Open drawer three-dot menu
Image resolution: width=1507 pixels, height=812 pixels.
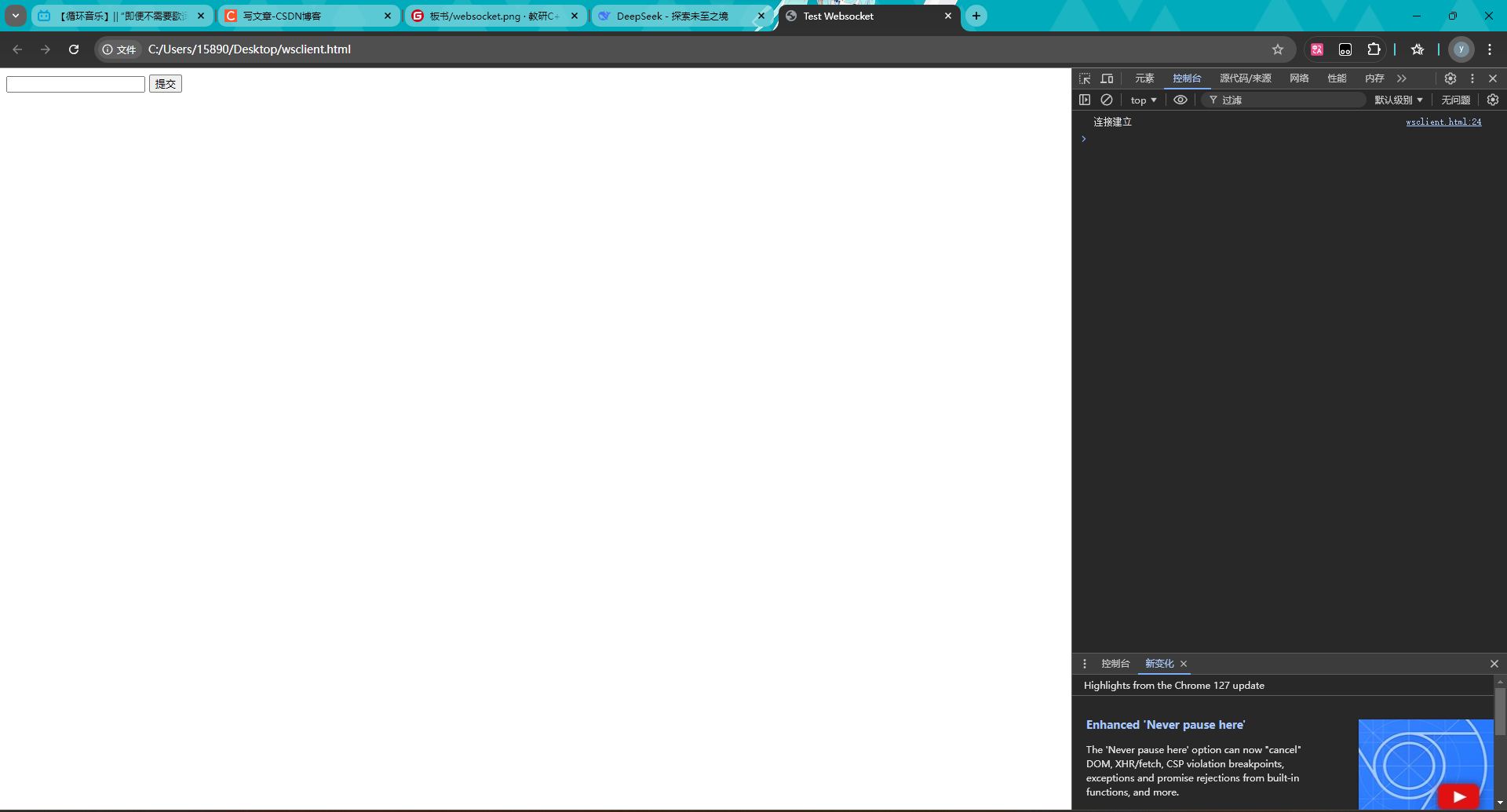click(x=1085, y=664)
